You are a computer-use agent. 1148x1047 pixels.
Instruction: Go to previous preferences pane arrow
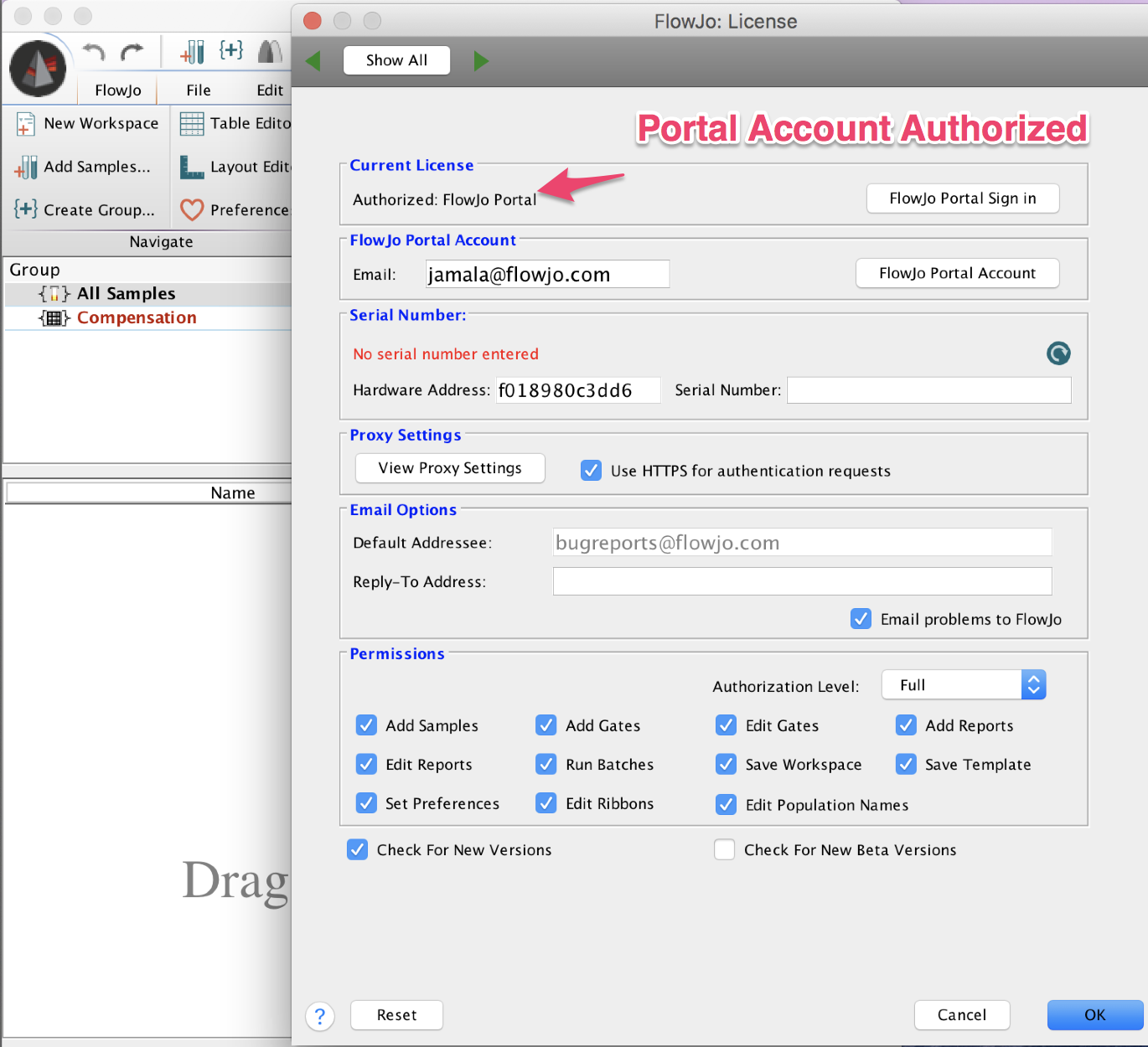(313, 60)
